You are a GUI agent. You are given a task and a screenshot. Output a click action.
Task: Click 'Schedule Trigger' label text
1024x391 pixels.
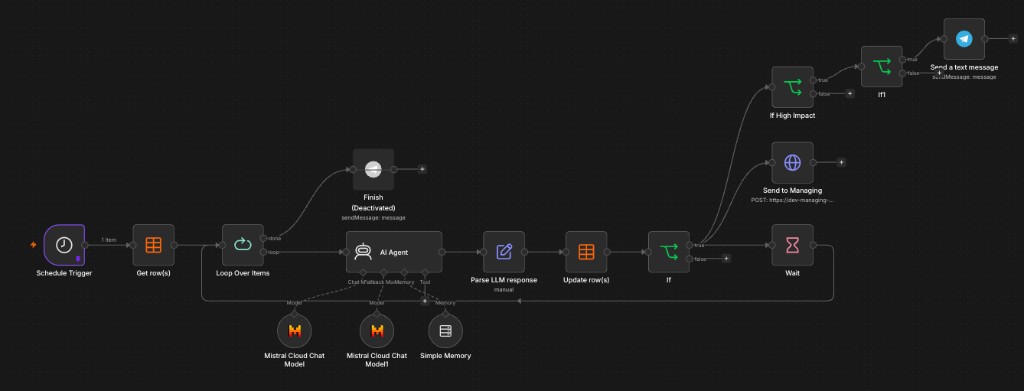64,273
